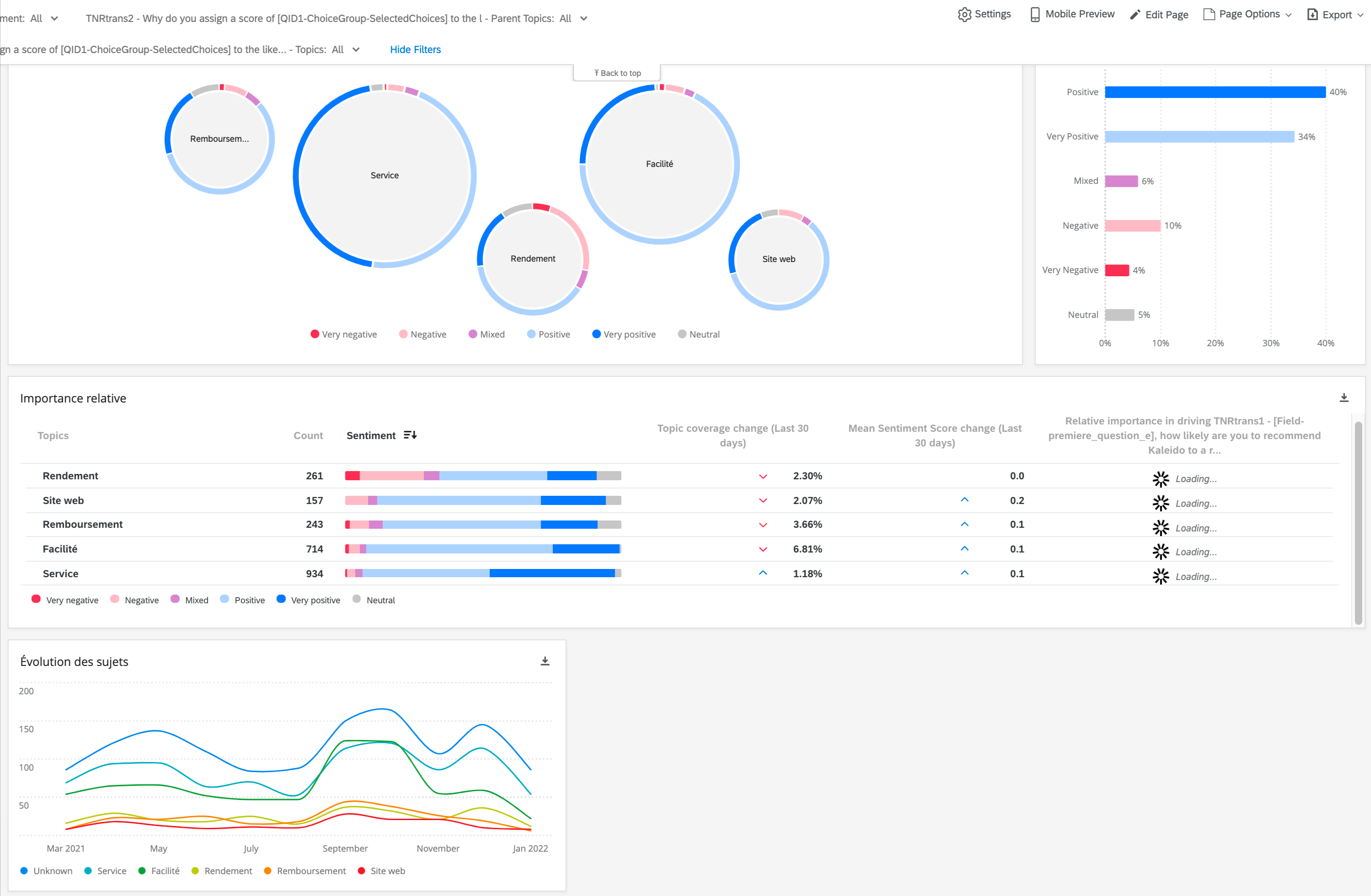Click the Page Options document icon
The width and height of the screenshot is (1371, 896).
click(1209, 14)
